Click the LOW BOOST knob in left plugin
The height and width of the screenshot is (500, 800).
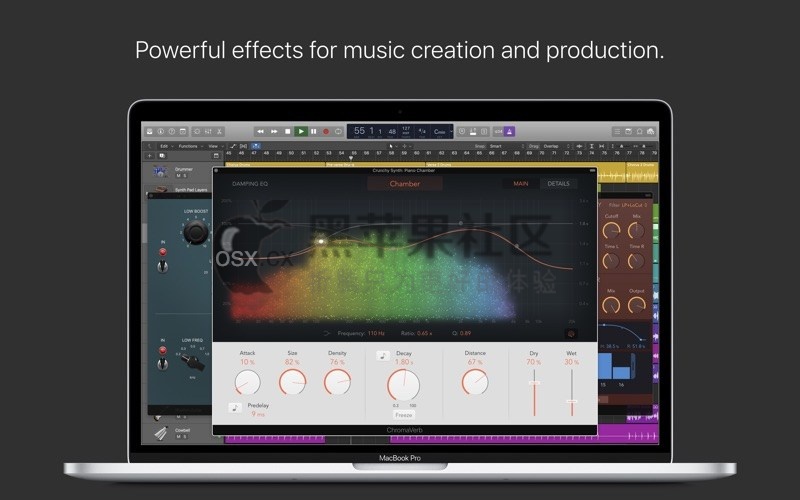[x=195, y=232]
